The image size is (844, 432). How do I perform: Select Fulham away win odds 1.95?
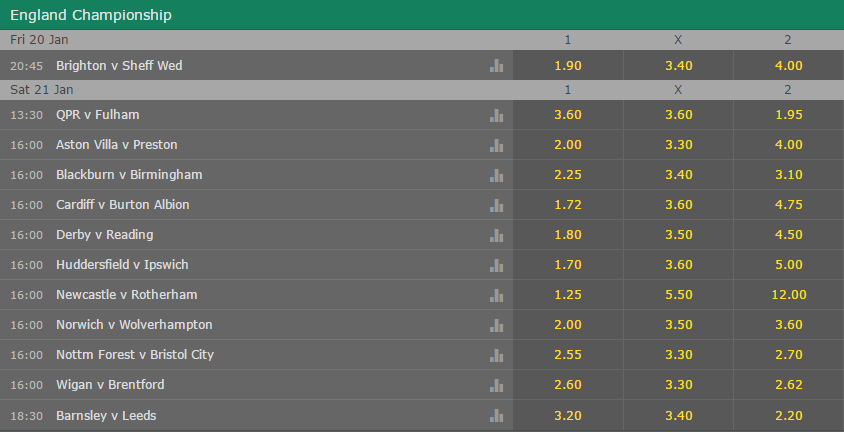(x=789, y=115)
